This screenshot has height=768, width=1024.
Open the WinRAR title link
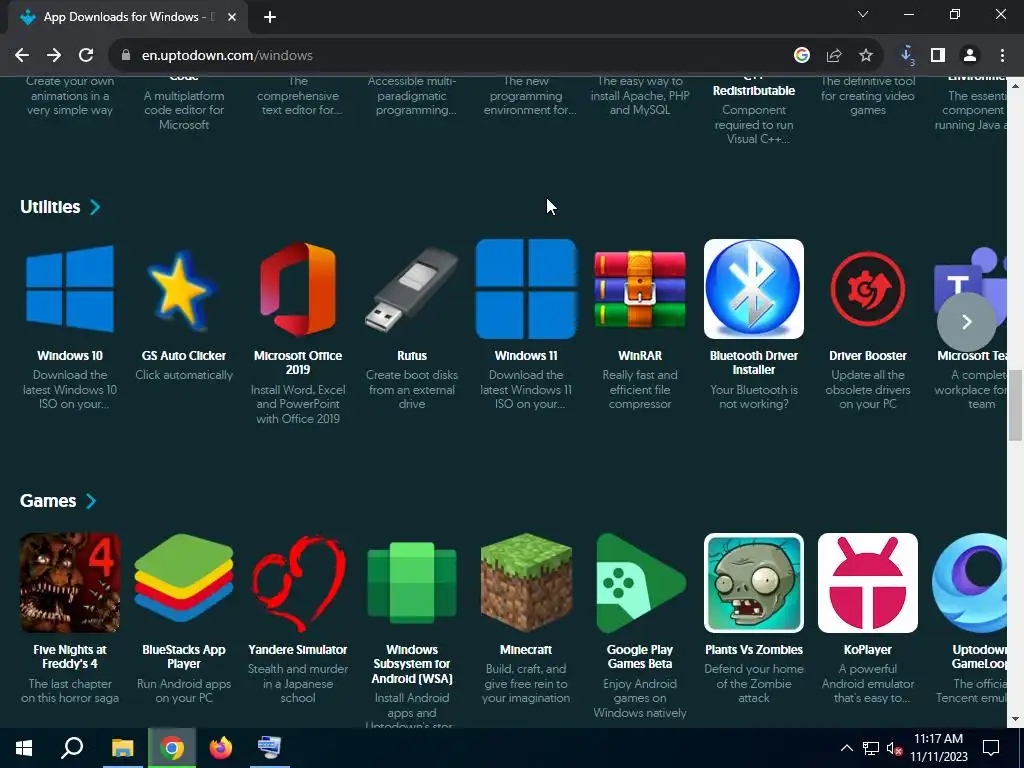[x=640, y=356]
